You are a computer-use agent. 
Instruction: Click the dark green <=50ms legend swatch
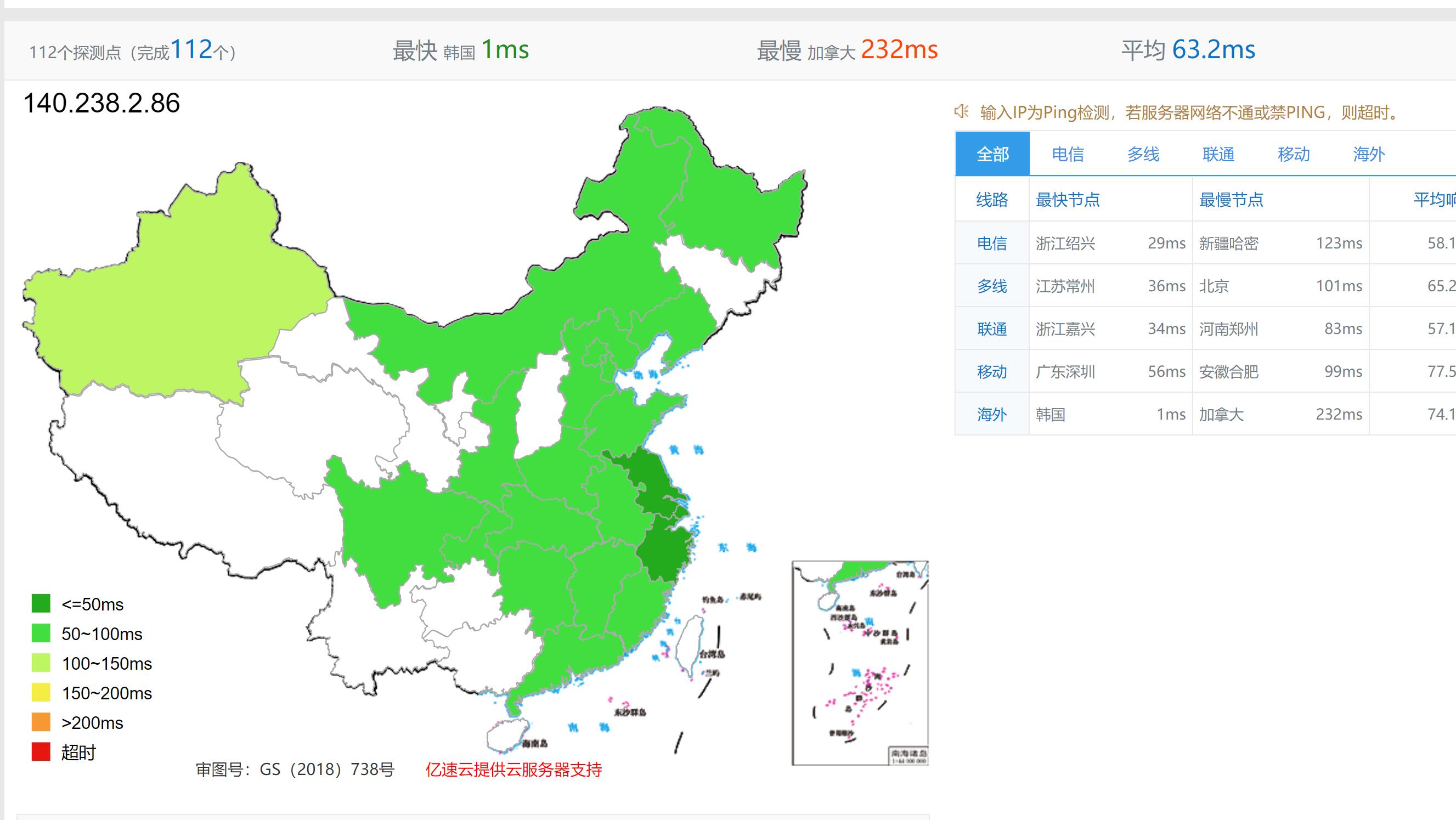(x=41, y=603)
